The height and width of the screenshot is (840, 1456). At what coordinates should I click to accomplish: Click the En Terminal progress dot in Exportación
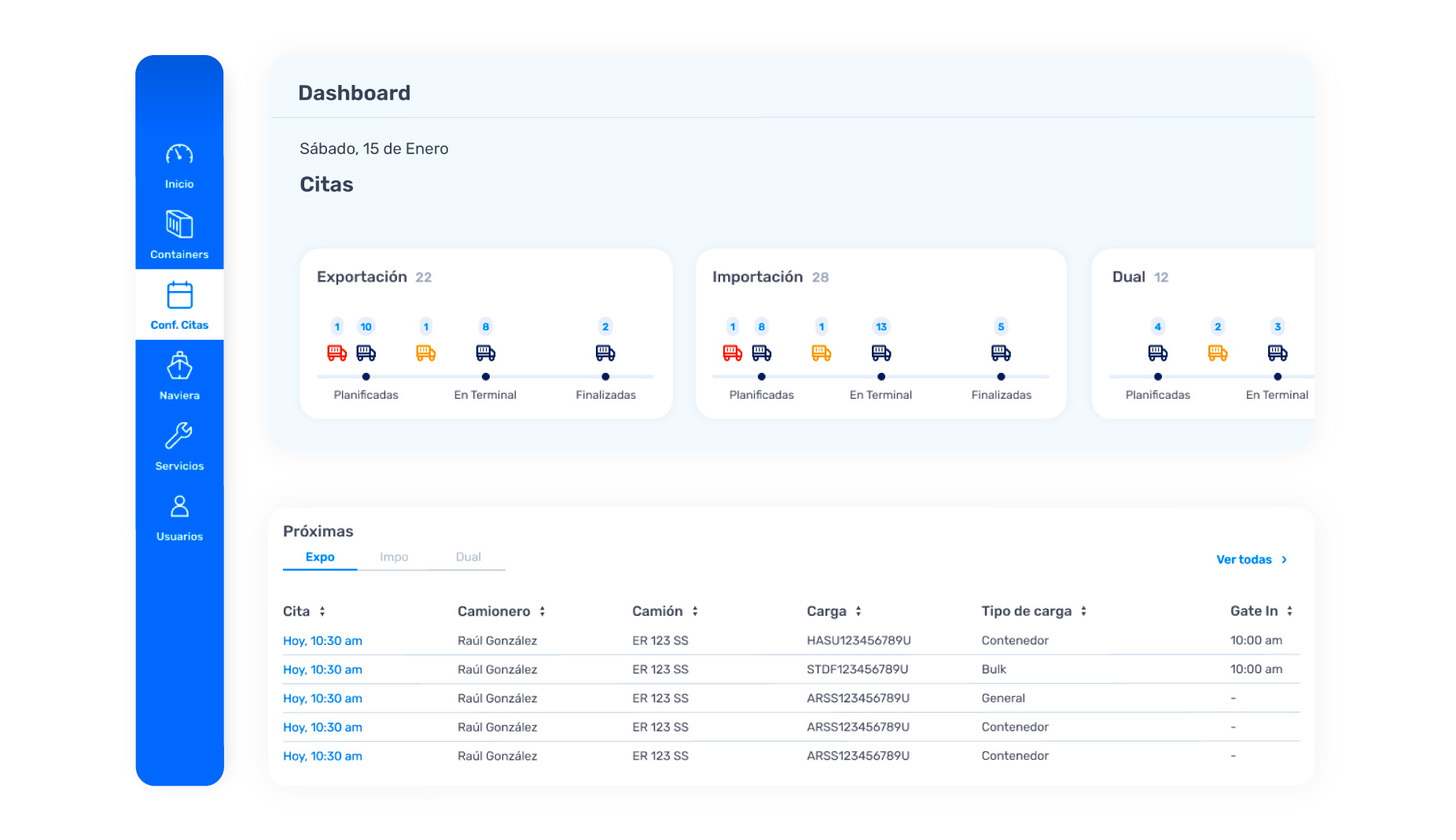coord(485,377)
